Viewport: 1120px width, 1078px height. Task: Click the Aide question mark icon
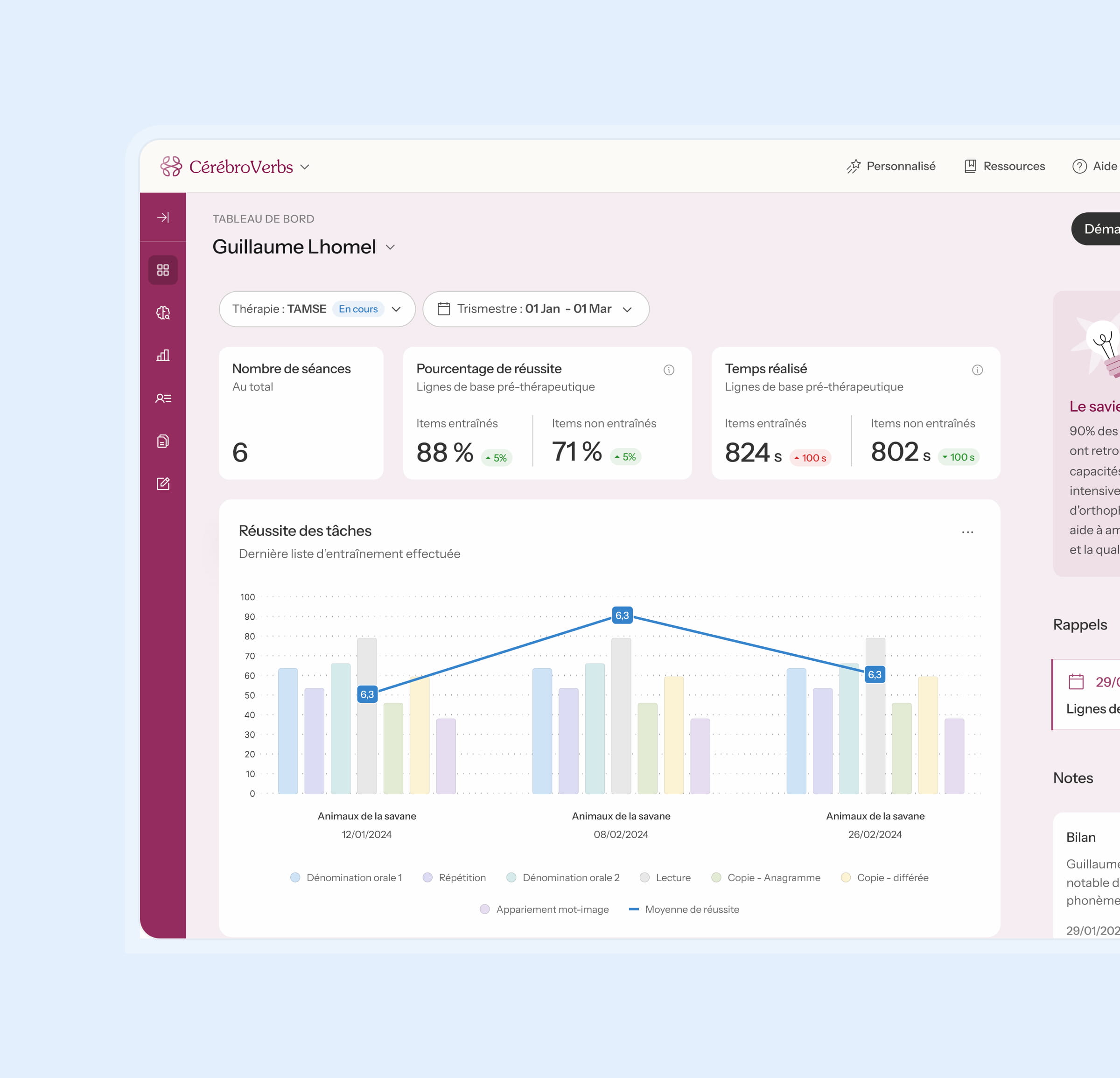pyautogui.click(x=1079, y=166)
